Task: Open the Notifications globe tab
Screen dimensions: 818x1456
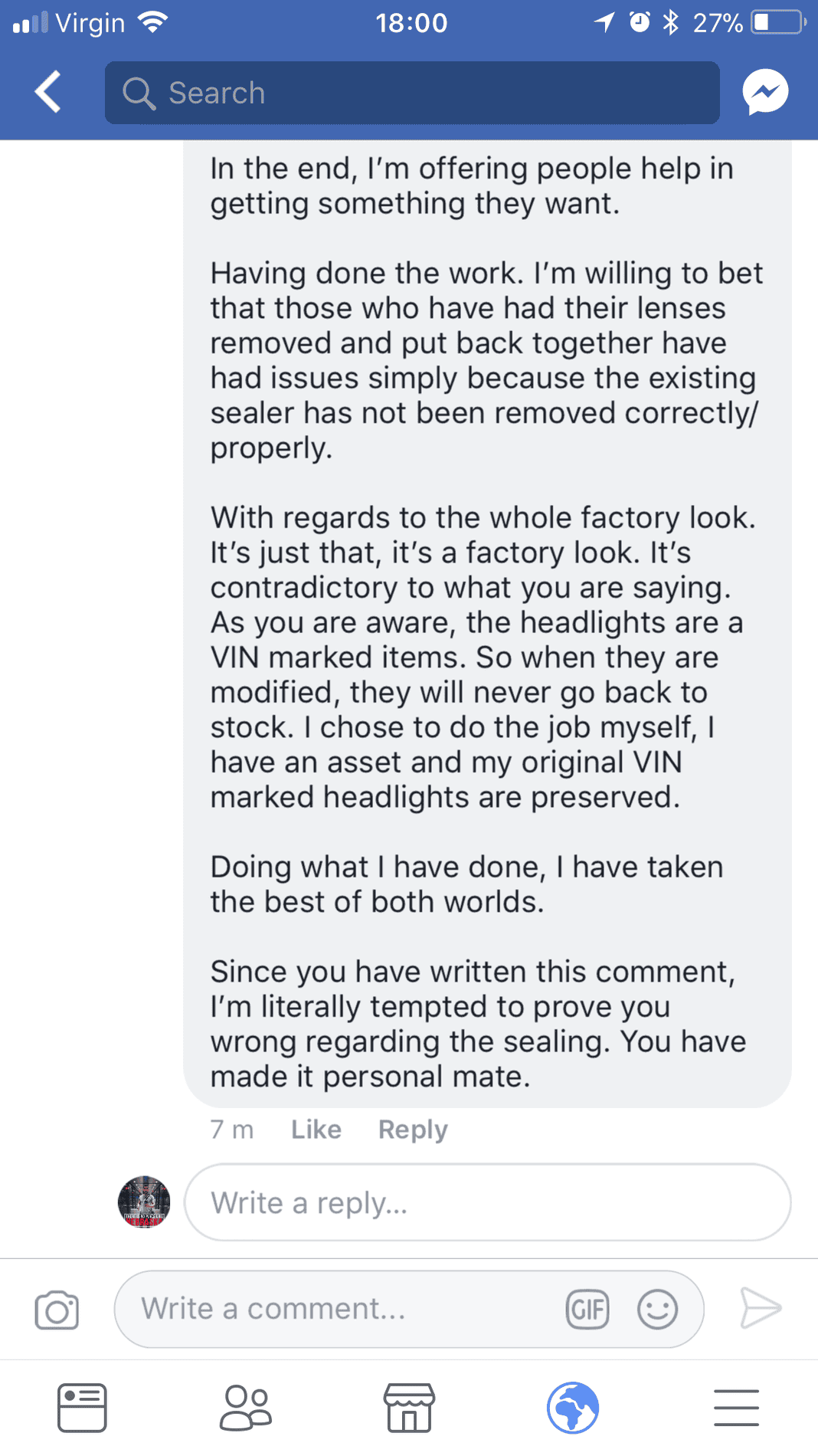Action: [x=573, y=1408]
